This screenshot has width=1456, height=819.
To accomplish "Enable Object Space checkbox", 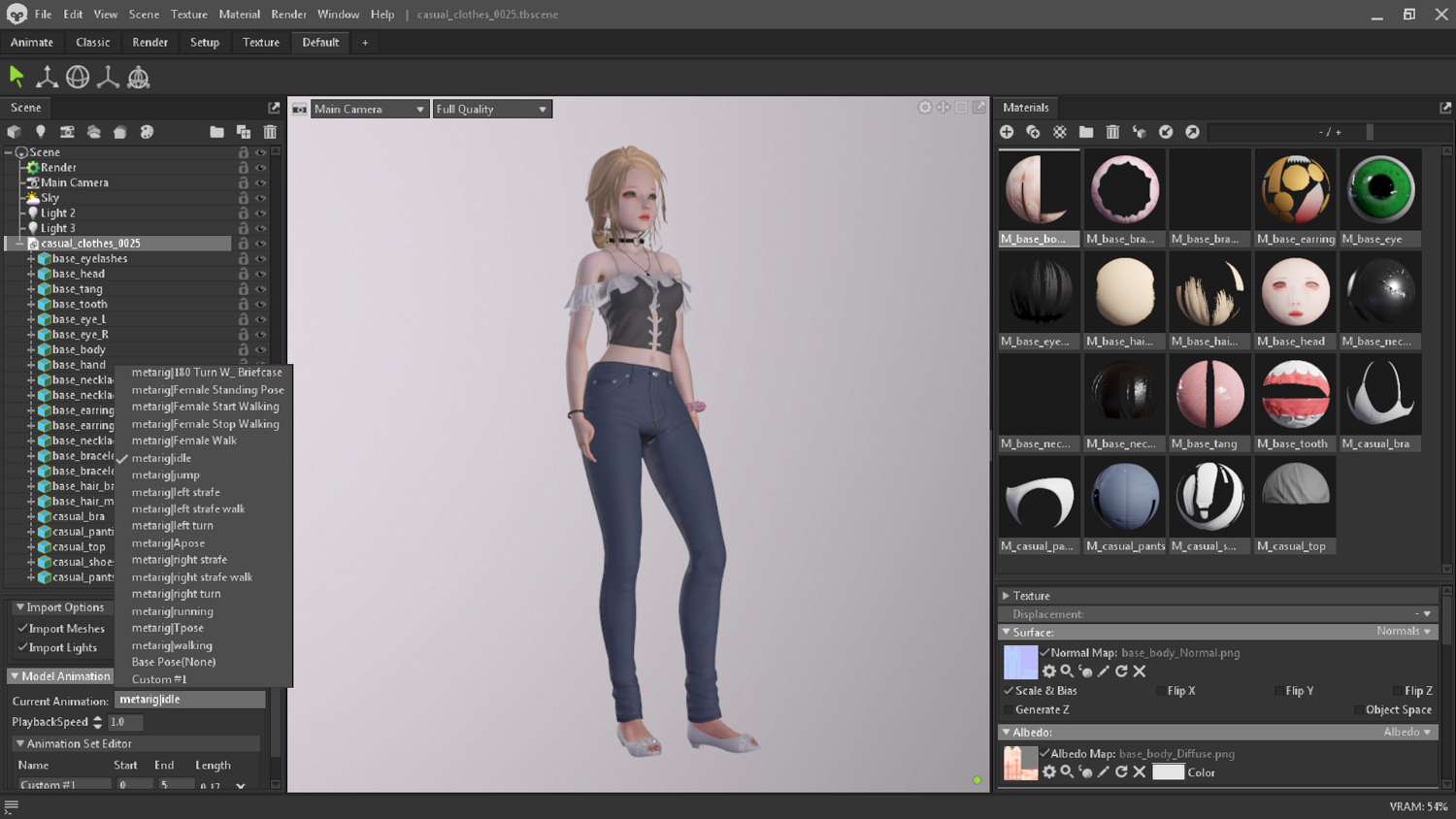I will coord(1358,710).
